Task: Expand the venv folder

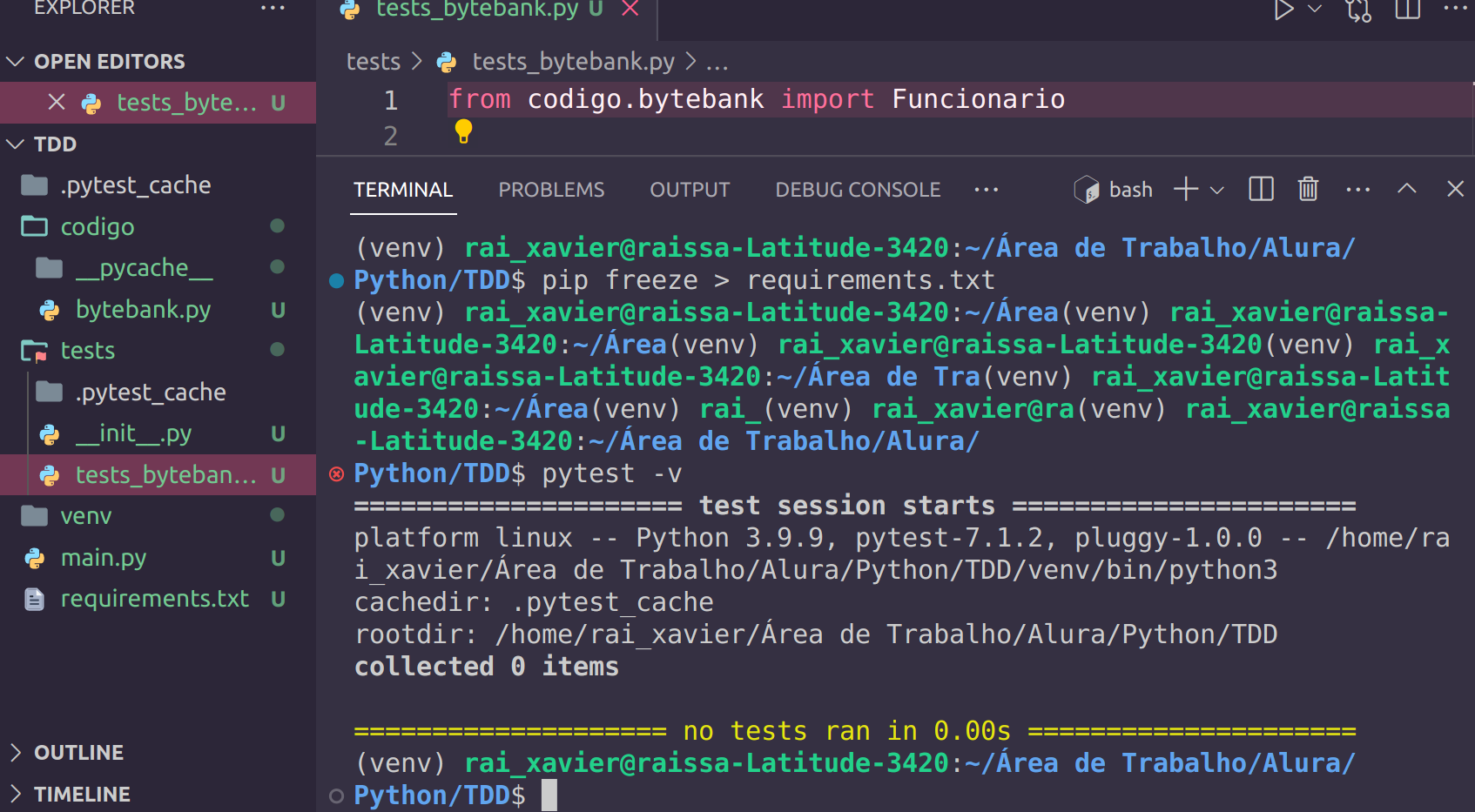Action: 85,516
